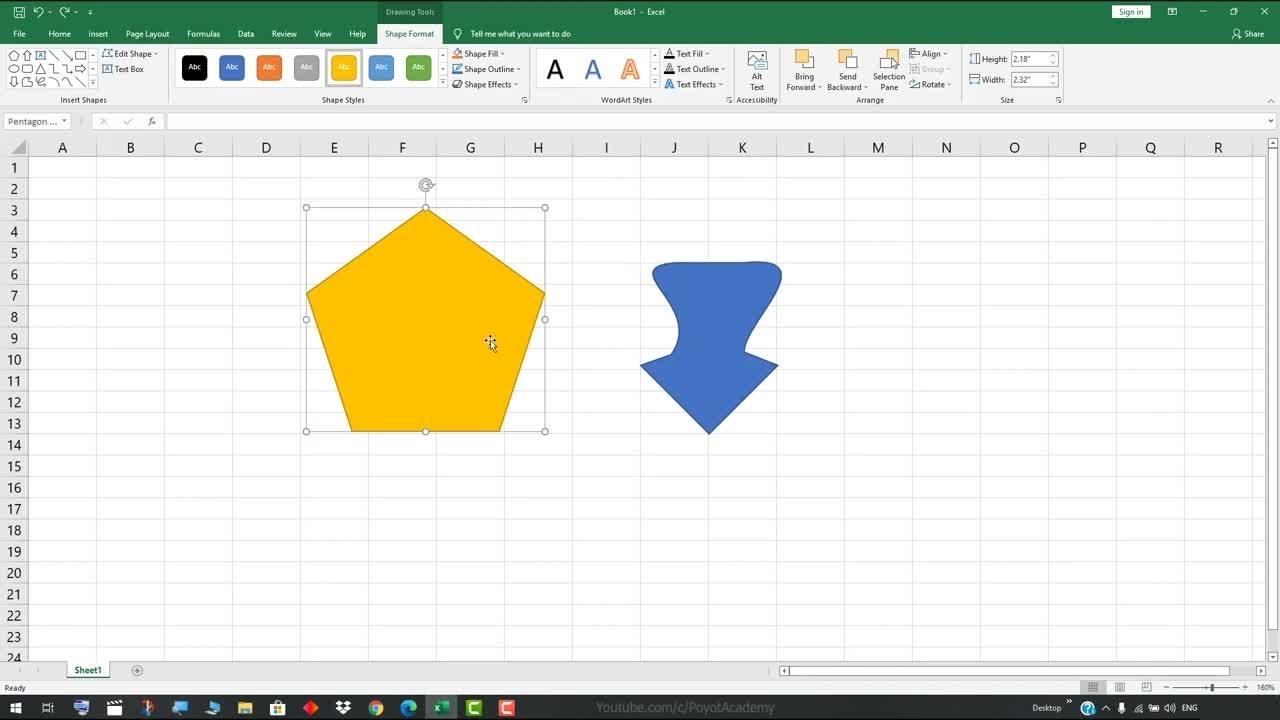Screen dimensions: 1280x720
Task: Open the Alt Text pane
Action: pos(757,70)
